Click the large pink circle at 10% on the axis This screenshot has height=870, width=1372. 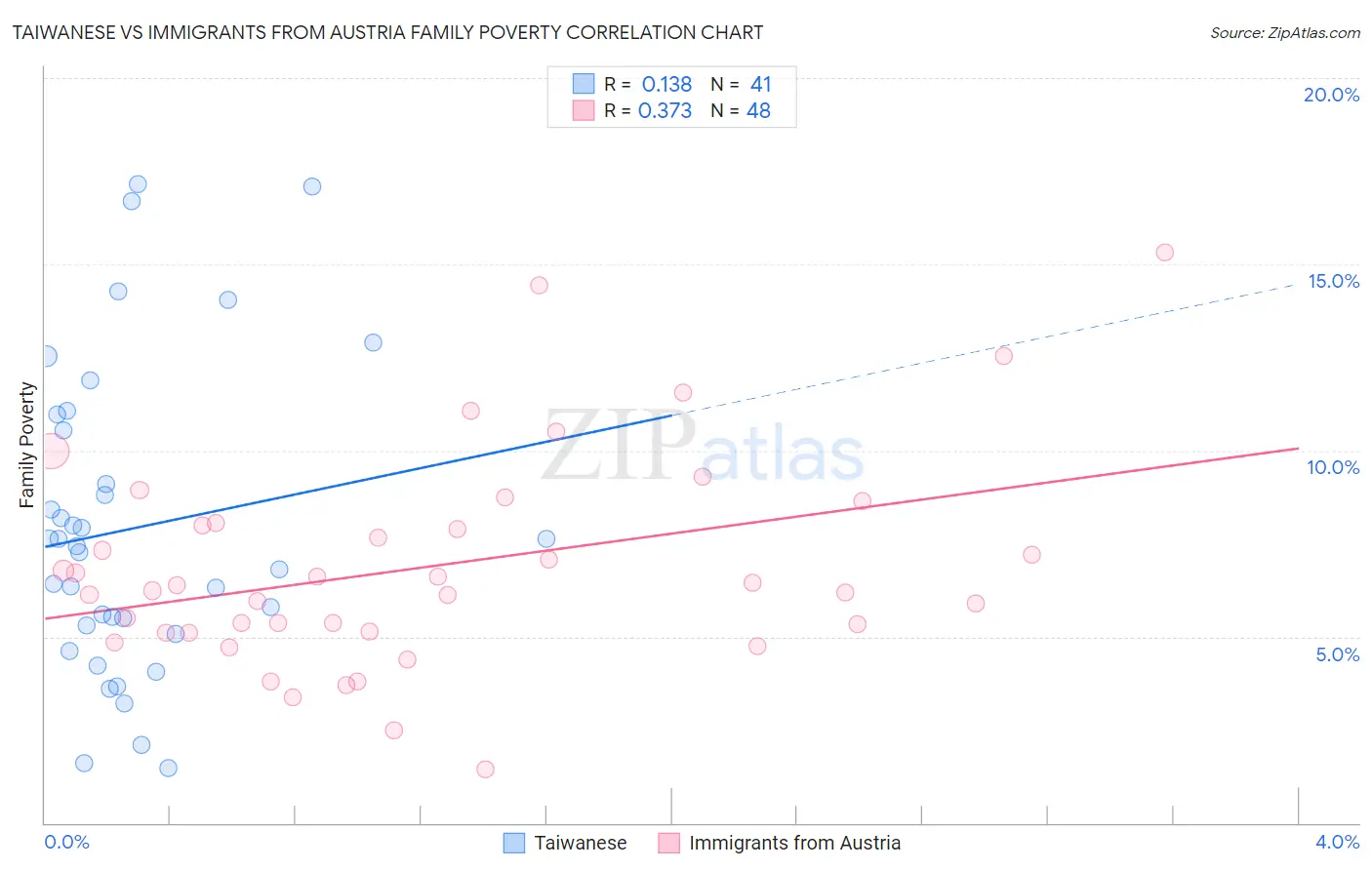pos(51,452)
